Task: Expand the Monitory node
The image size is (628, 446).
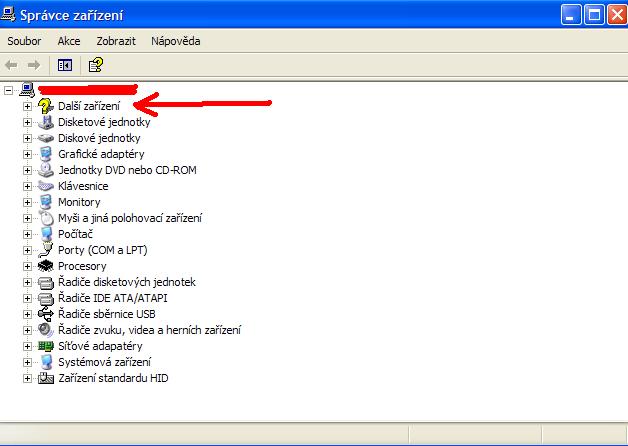Action: pos(27,203)
